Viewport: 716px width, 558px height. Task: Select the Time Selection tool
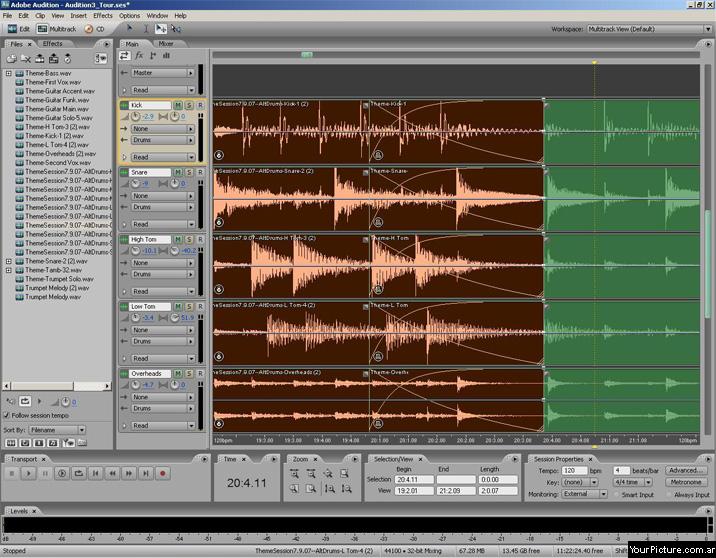click(146, 29)
